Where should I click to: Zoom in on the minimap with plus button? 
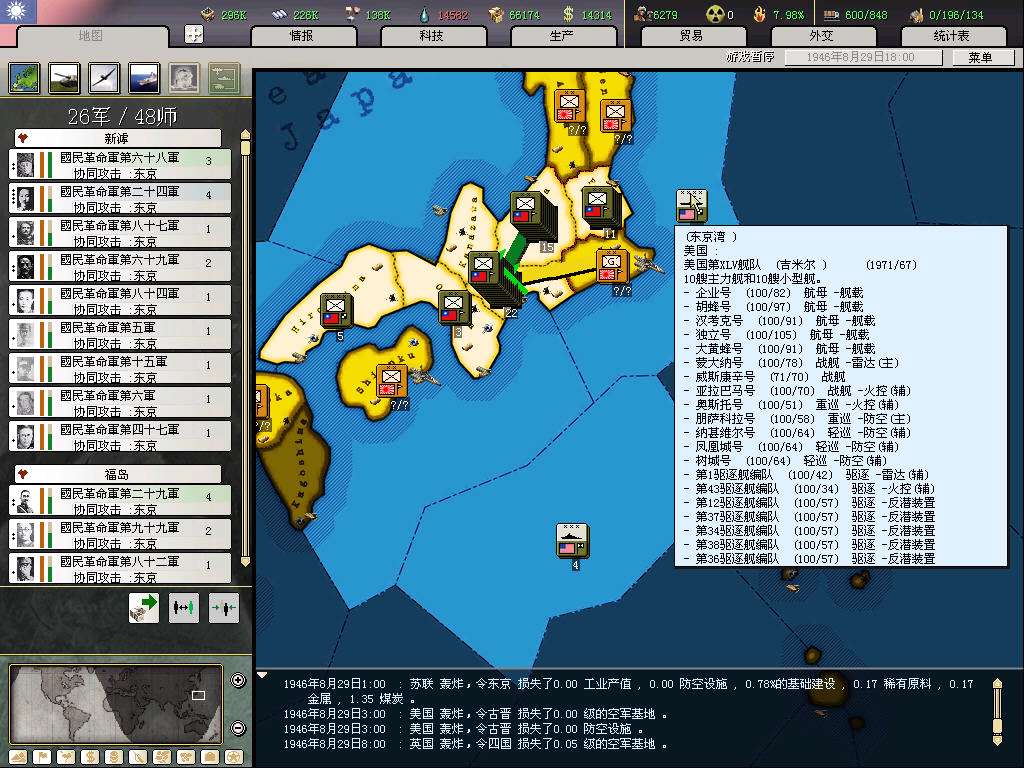click(x=238, y=680)
